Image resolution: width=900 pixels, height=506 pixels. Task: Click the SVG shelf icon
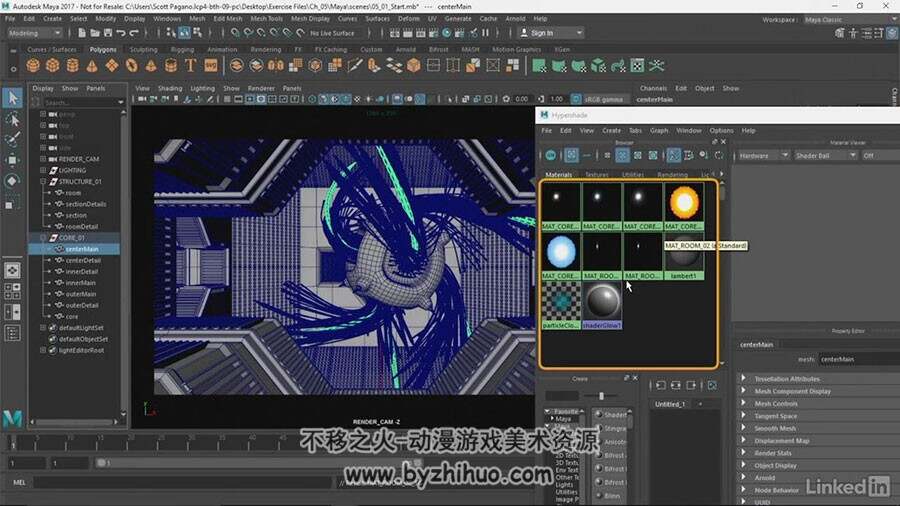pos(211,65)
